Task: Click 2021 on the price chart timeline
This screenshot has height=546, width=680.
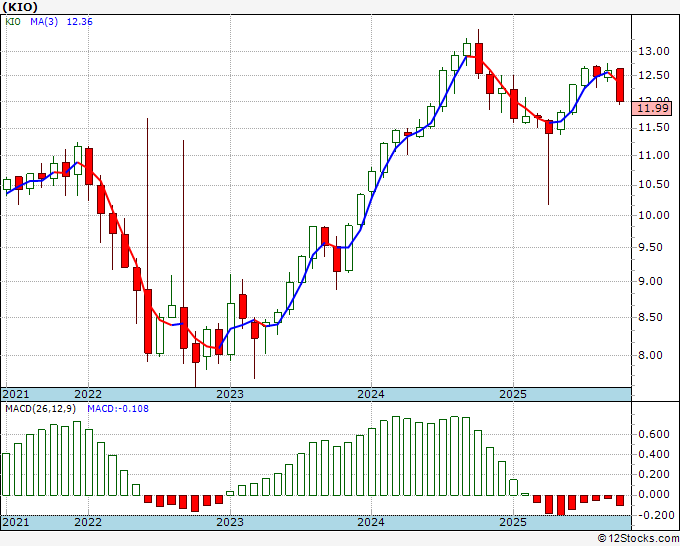Action: point(16,394)
